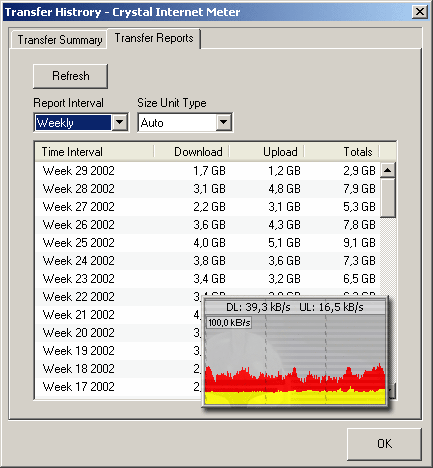Click the 7,9 GB totals value

(359, 189)
